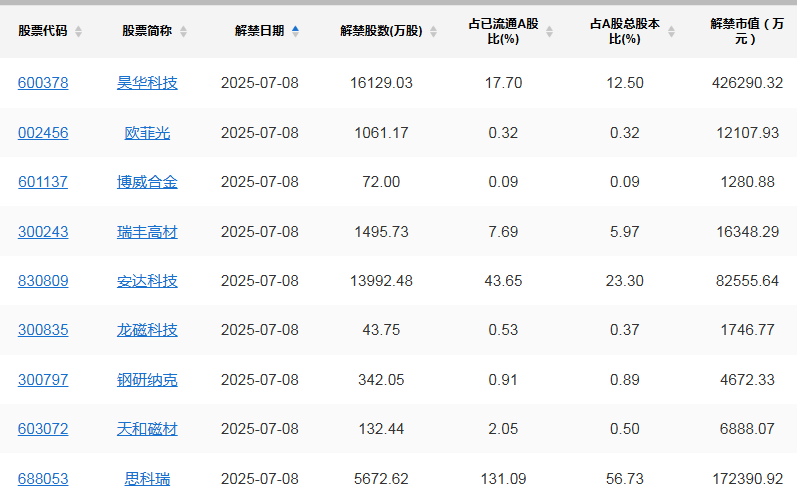Select unlock shares value 1061.17
The width and height of the screenshot is (797, 499).
(381, 133)
